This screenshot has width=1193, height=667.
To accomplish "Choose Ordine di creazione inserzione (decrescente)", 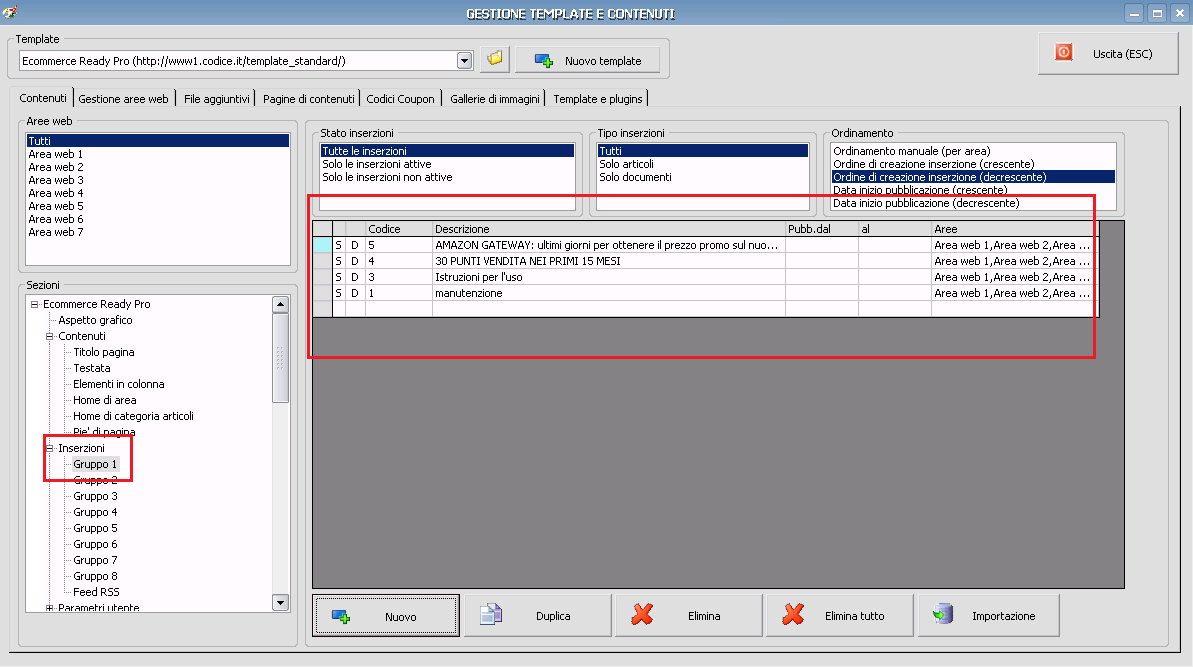I will [973, 176].
